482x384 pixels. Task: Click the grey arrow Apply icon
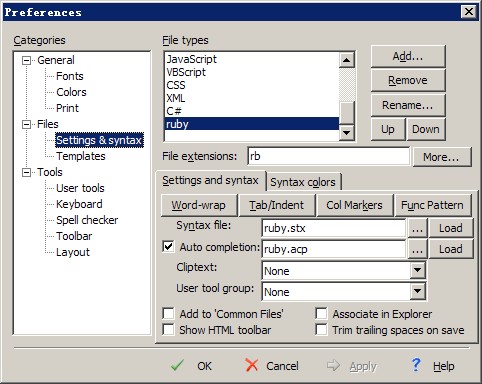(333, 365)
